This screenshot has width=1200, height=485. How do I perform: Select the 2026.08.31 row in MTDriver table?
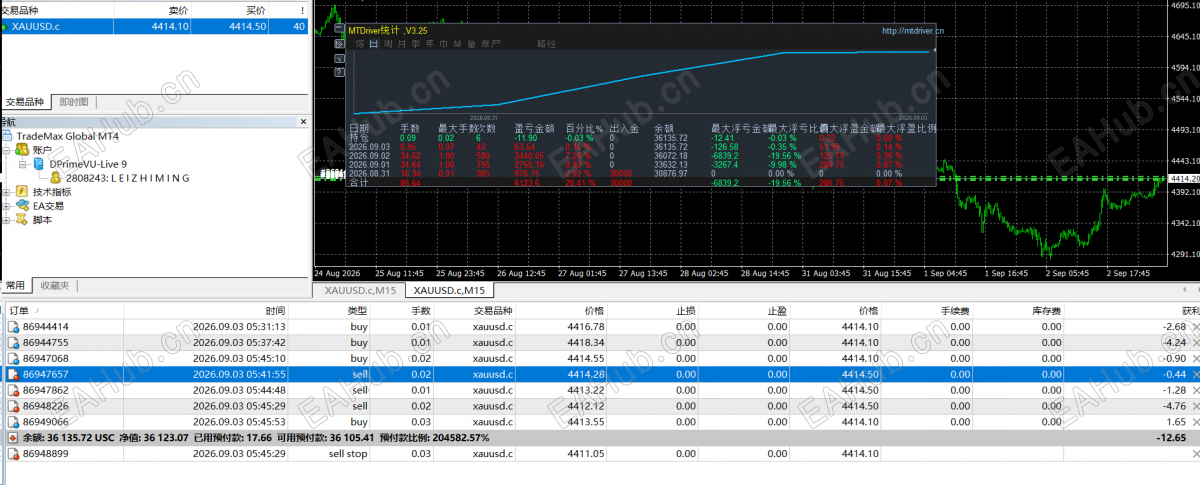click(643, 173)
